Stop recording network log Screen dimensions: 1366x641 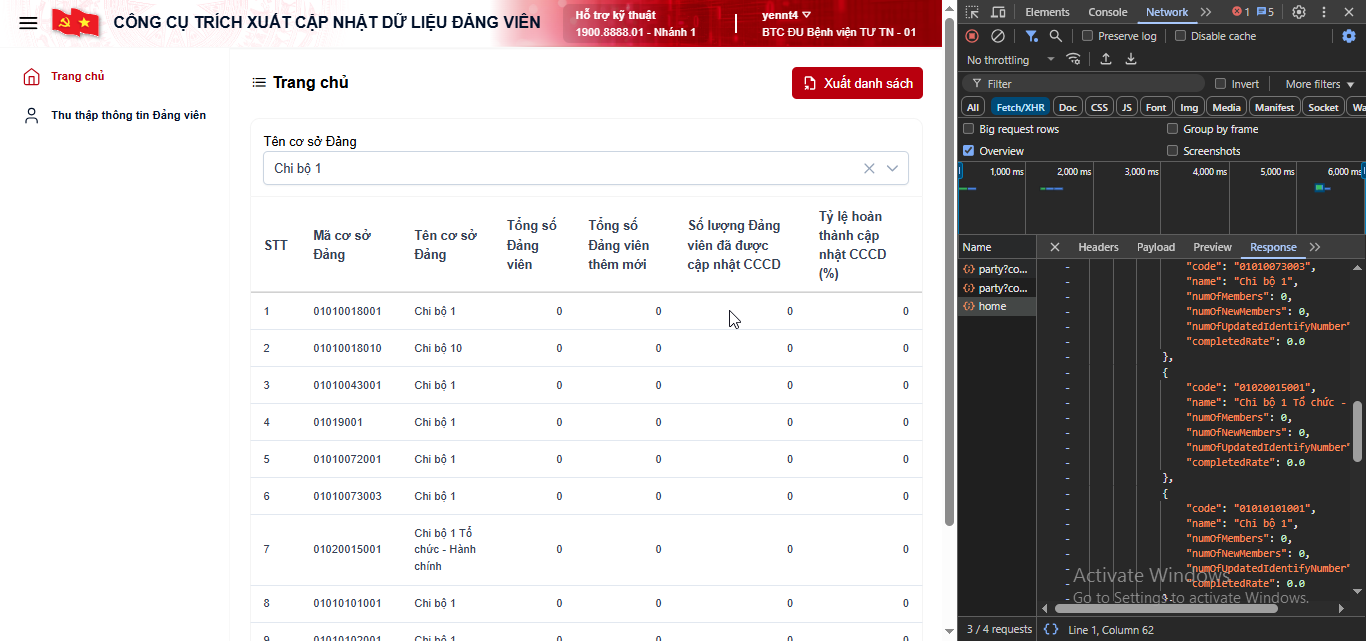pos(971,35)
